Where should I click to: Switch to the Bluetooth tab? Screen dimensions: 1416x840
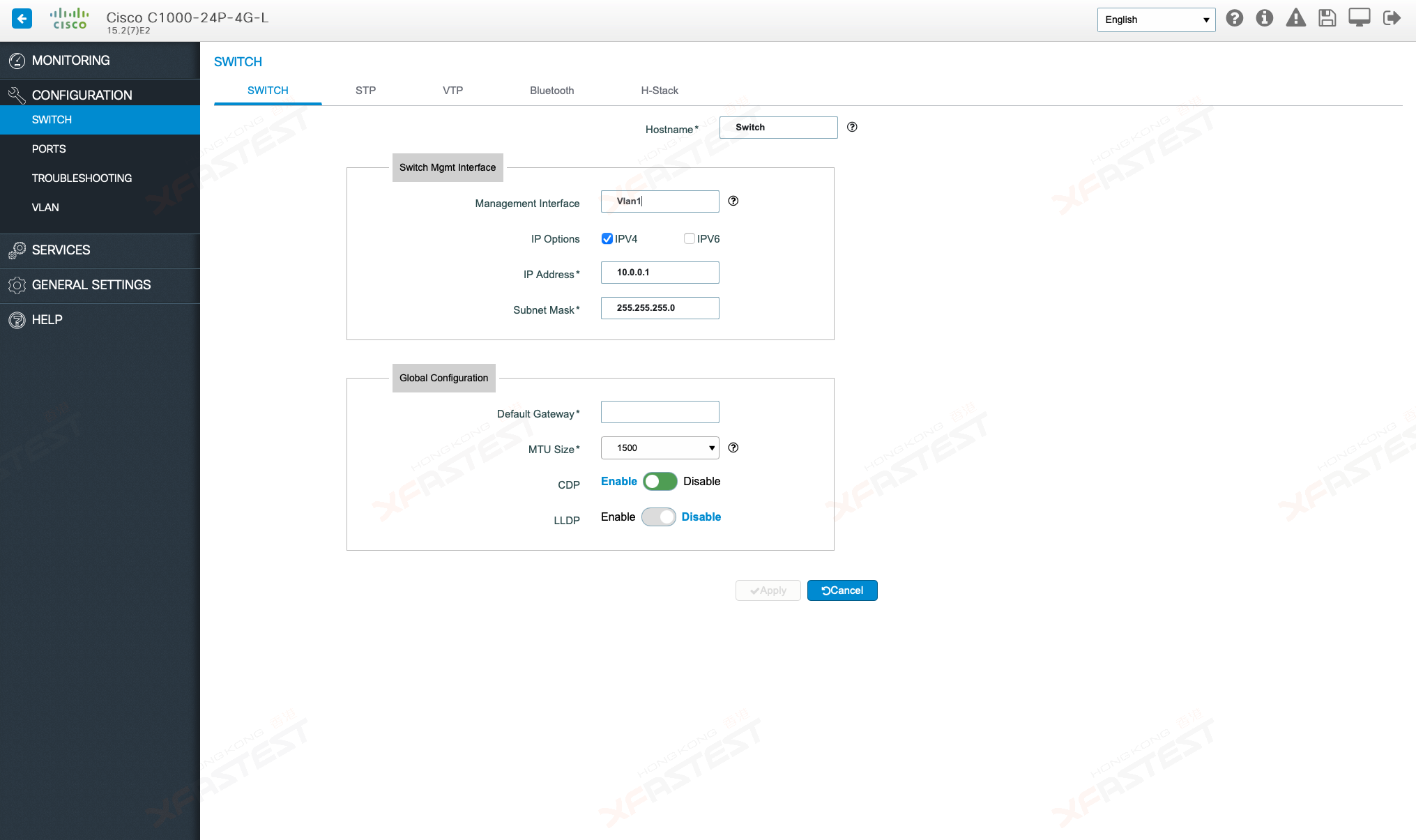pyautogui.click(x=551, y=91)
